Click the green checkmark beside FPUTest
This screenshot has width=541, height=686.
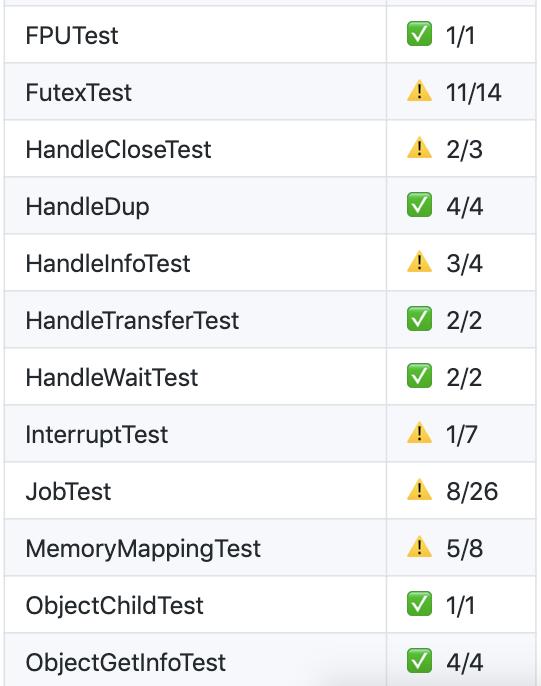click(x=419, y=34)
